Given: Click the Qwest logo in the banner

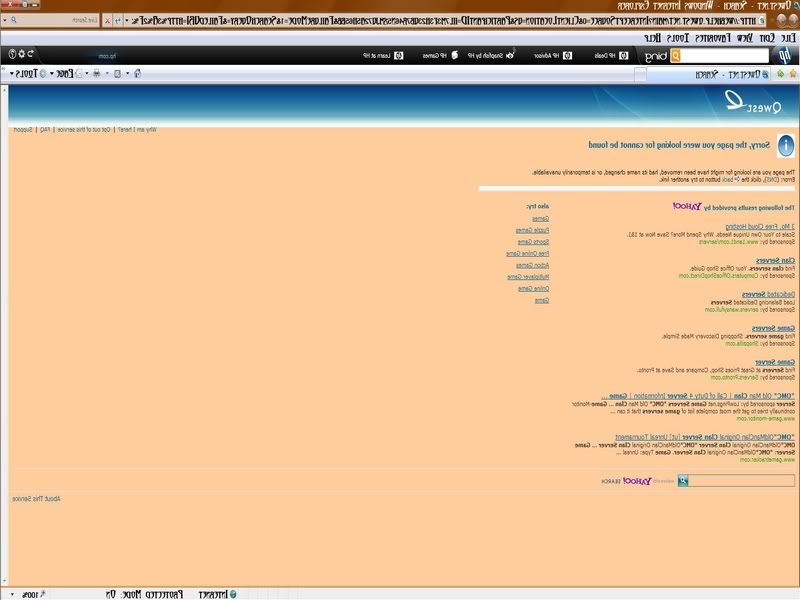Looking at the screenshot, I should pos(753,102).
